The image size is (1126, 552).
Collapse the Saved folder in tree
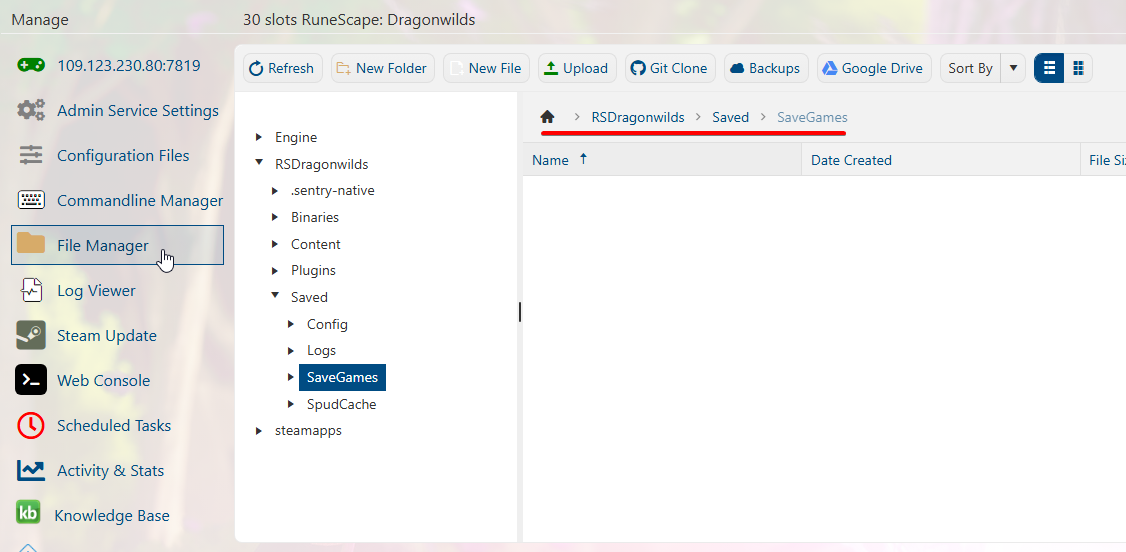pos(276,297)
